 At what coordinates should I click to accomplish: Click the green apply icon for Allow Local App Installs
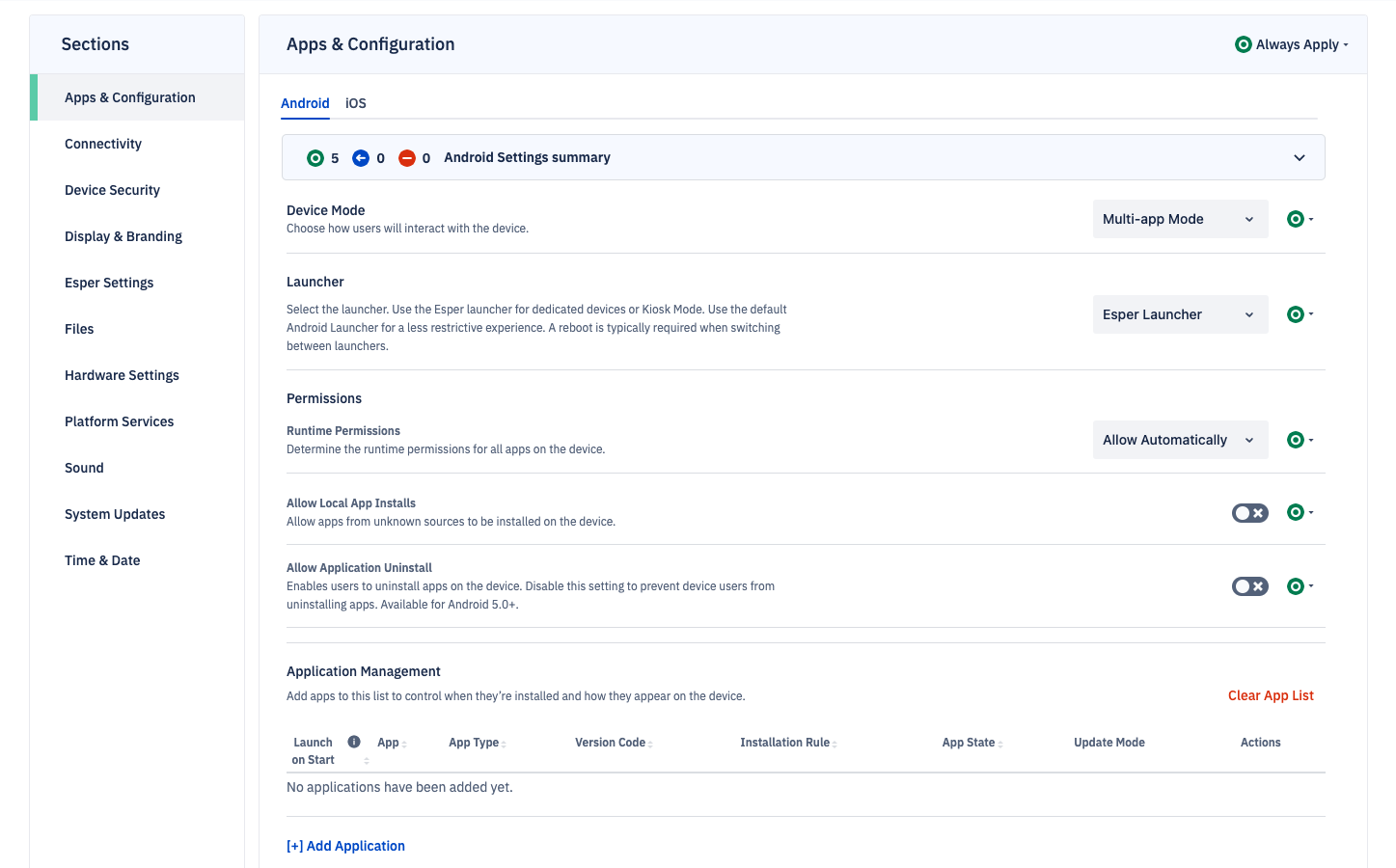pyautogui.click(x=1294, y=512)
